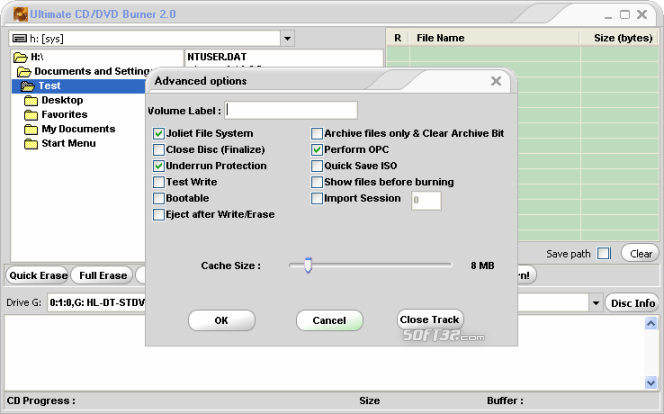The image size is (664, 414).
Task: Enable Import Session checkbox
Action: pos(317,198)
